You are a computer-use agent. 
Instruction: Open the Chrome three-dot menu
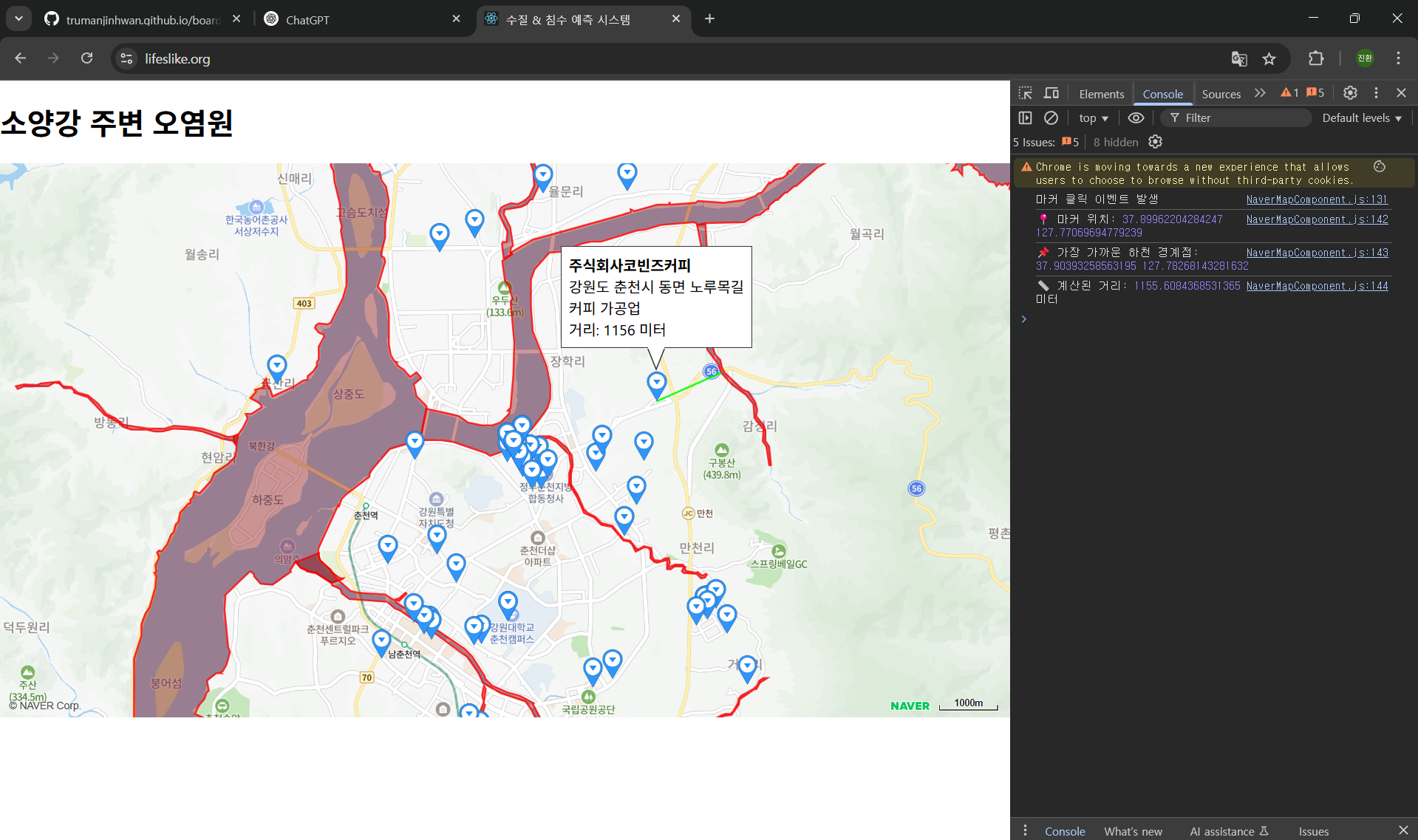(x=1398, y=58)
